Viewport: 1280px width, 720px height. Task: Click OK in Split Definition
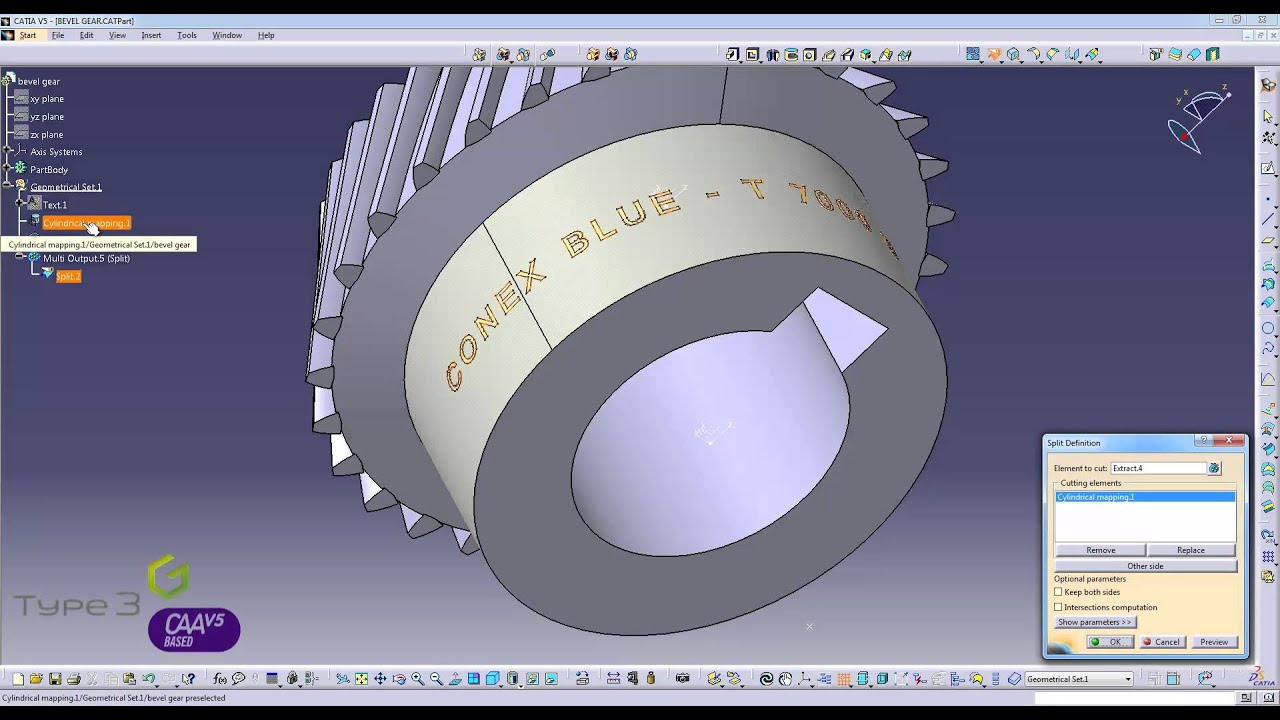[1110, 642]
